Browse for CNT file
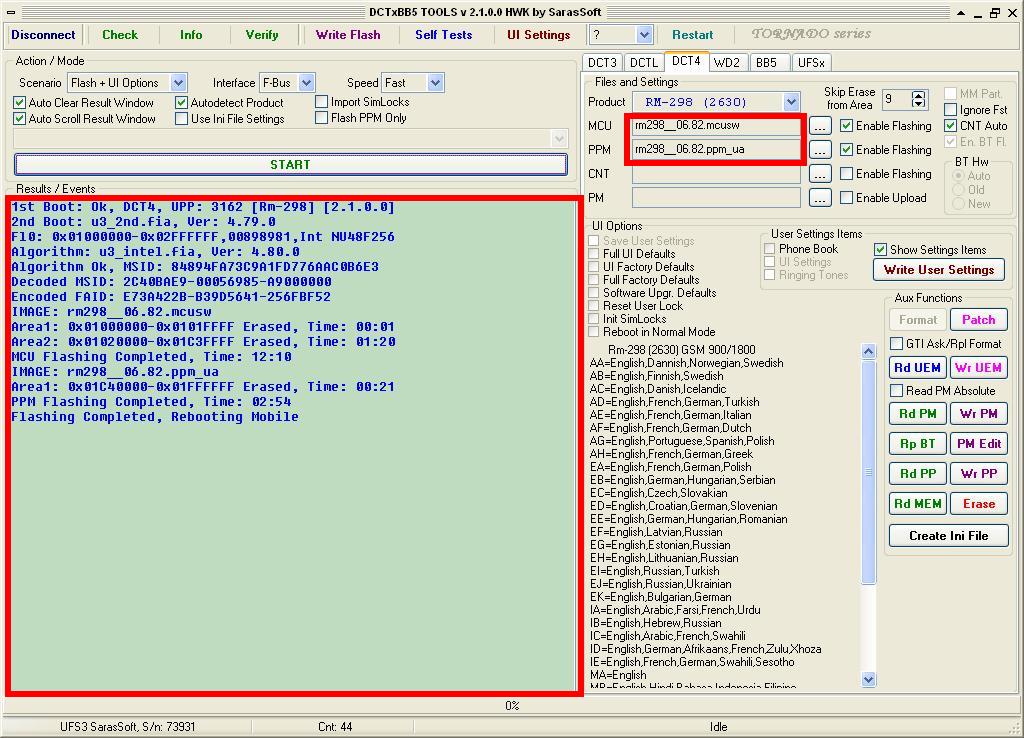Screen dimensions: 1024x738 pos(820,174)
